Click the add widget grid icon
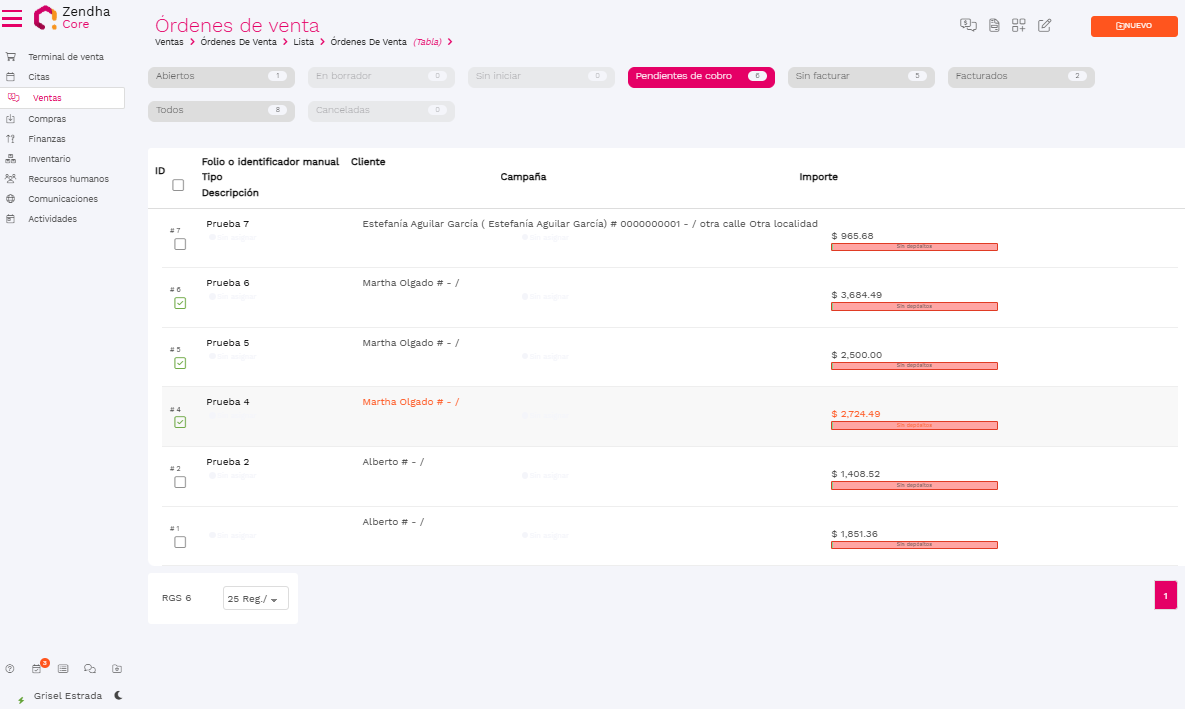Viewport: 1185px width, 709px height. pos(1019,26)
